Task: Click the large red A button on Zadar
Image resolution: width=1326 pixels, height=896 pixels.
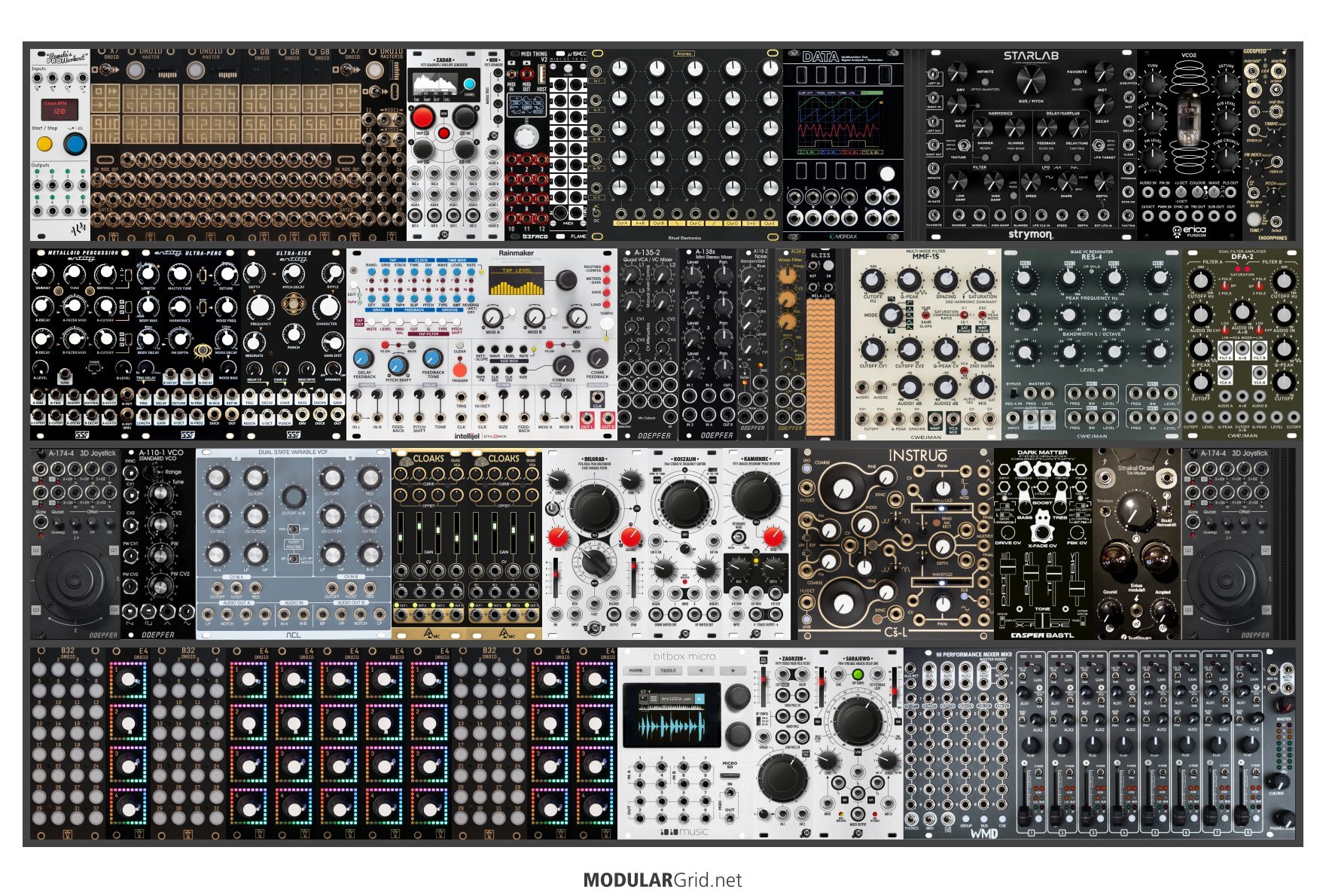Action: click(422, 117)
